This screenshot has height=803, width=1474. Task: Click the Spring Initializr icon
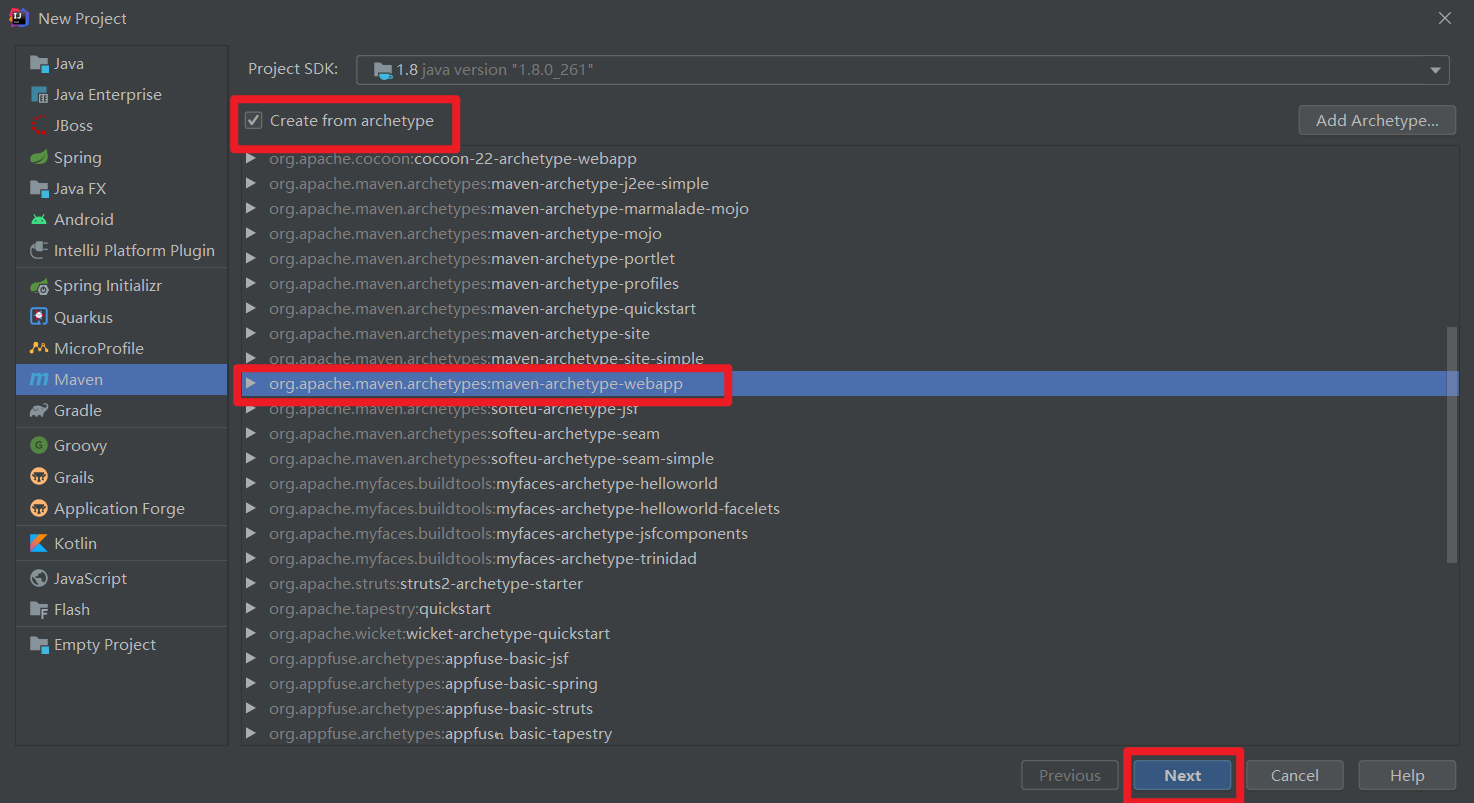(x=39, y=286)
